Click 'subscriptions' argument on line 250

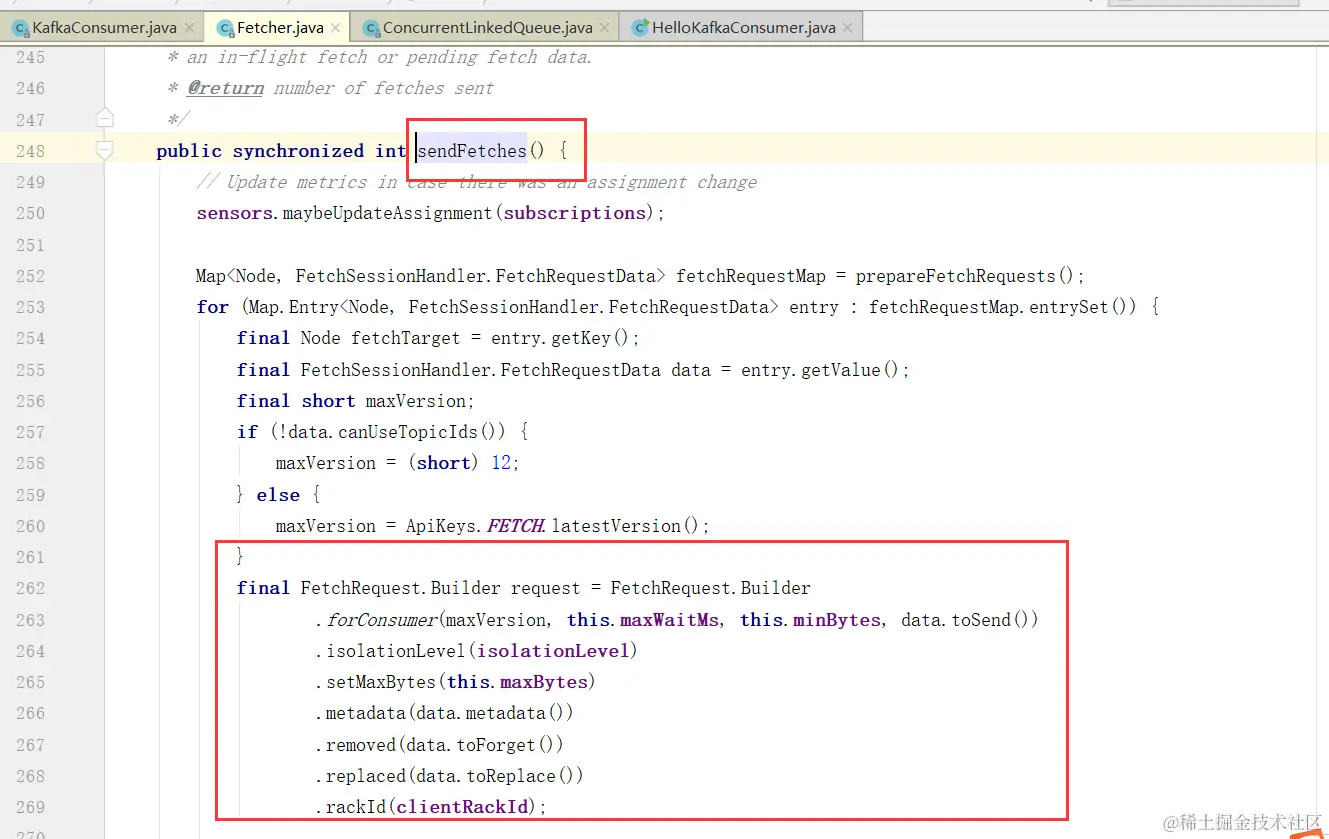point(575,213)
